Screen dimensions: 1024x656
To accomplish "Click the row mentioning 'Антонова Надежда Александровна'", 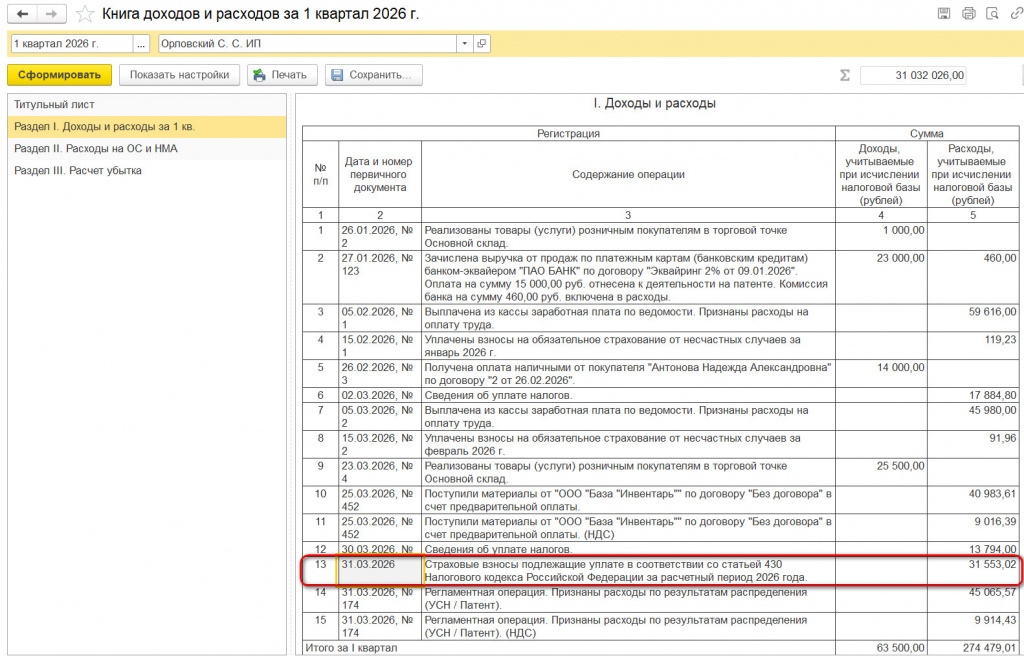I will (629, 374).
